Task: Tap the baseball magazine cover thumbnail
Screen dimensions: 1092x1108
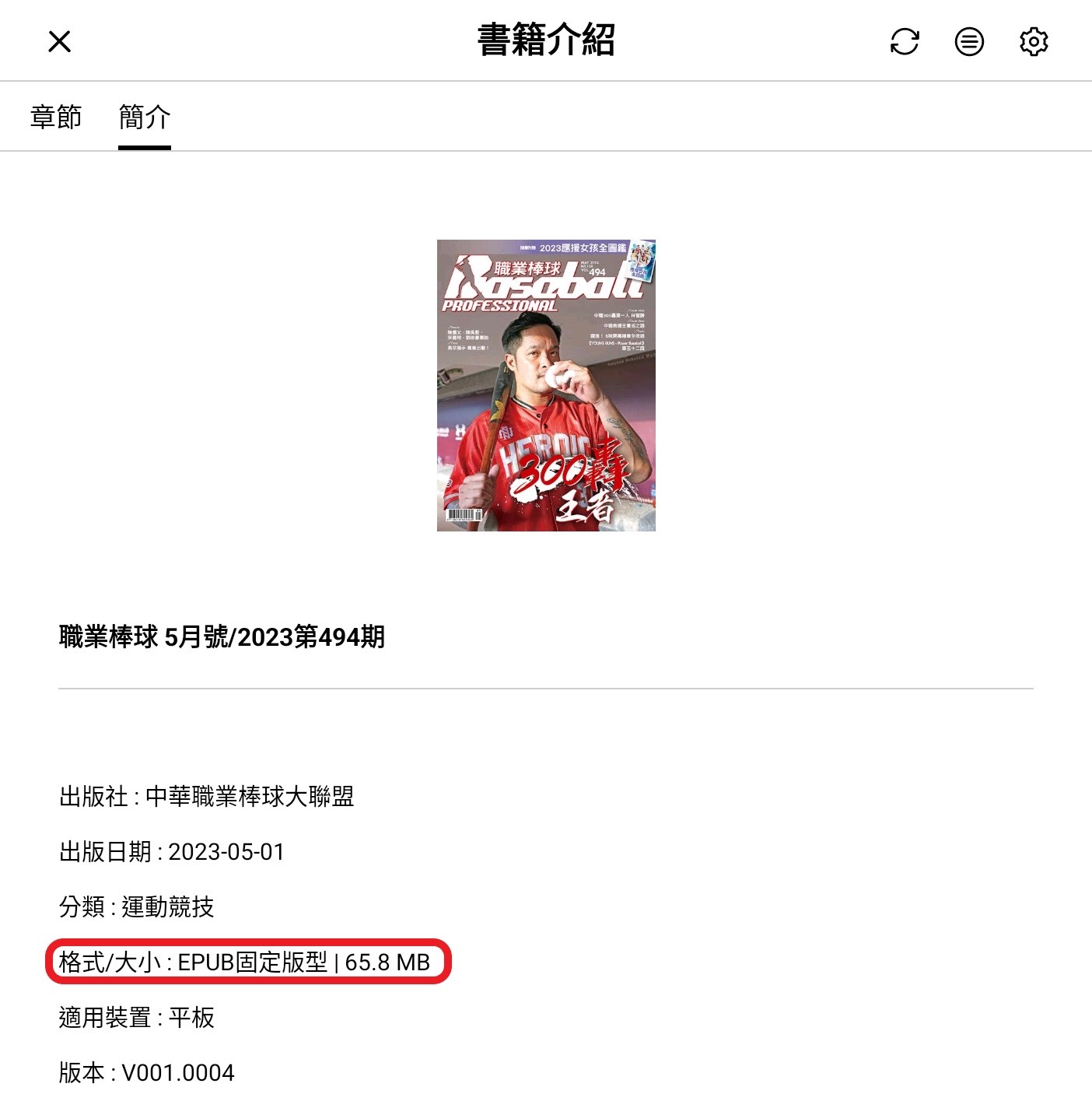Action: pos(546,385)
